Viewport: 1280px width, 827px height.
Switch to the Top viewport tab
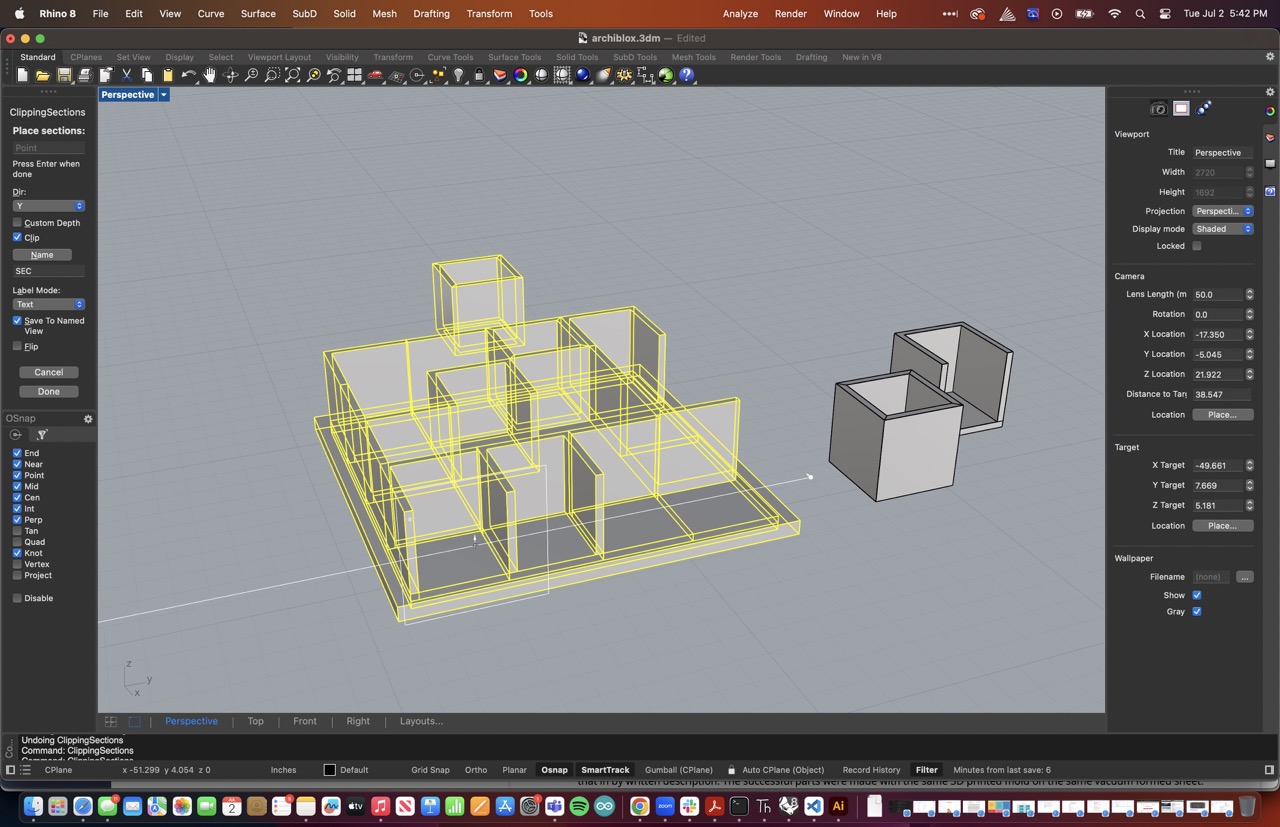(x=255, y=721)
